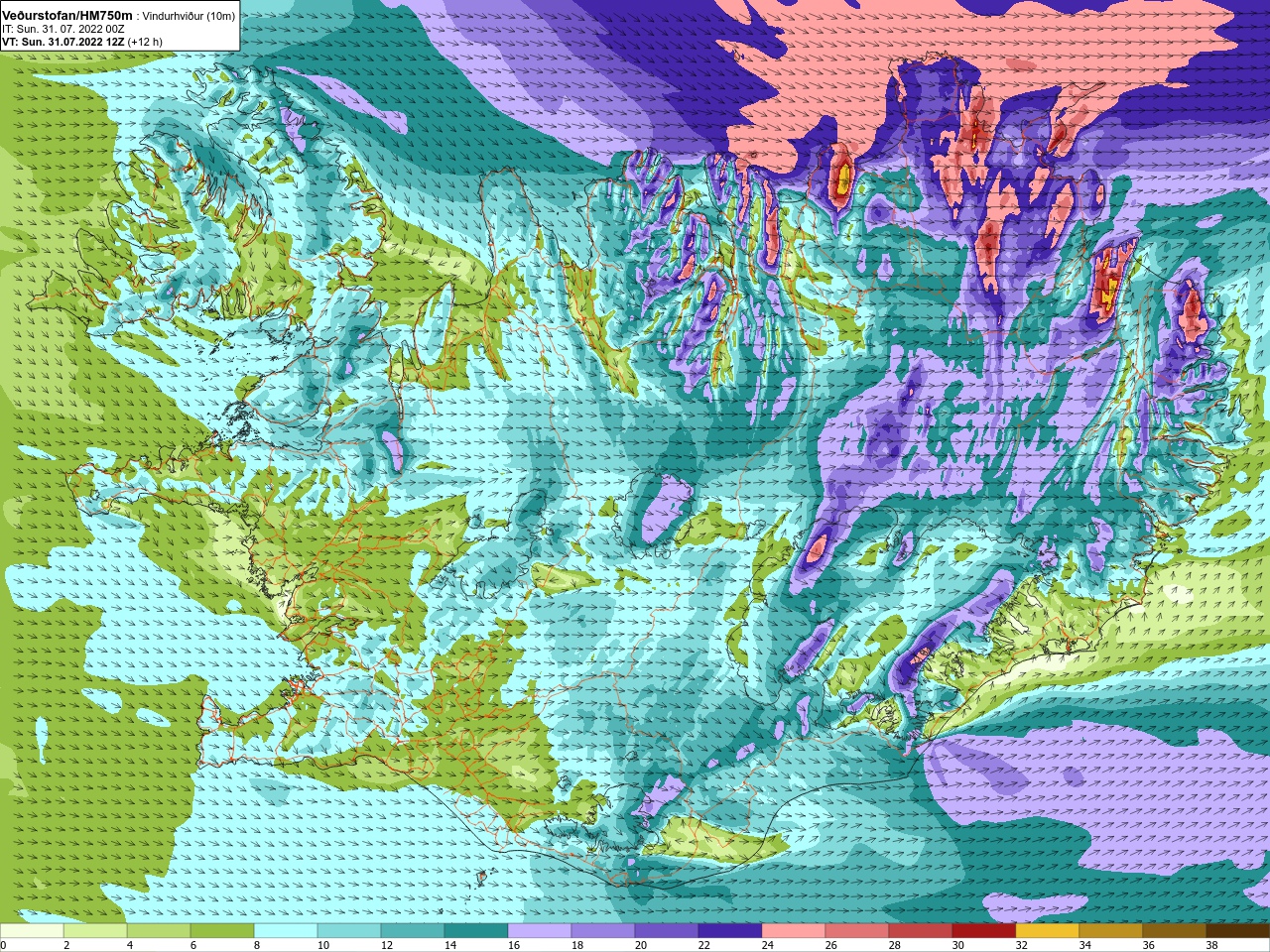
Task: Pick the pink swatch between 24 and 26
Action: pos(794,930)
